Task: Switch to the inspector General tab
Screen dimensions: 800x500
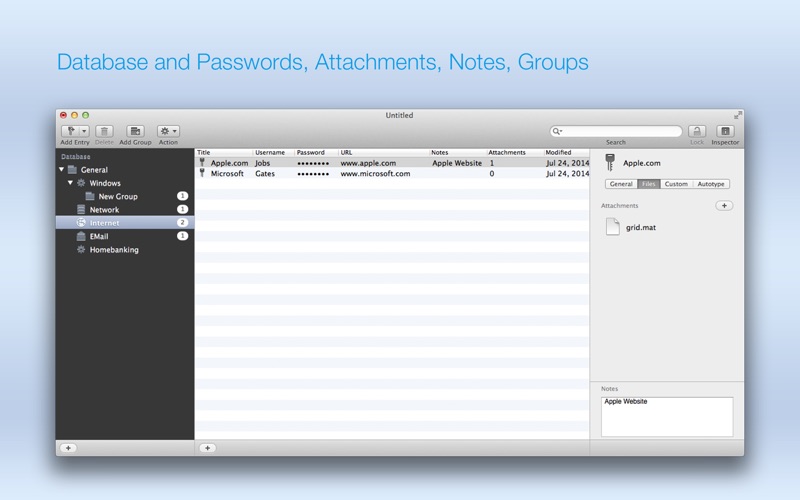Action: pos(621,184)
